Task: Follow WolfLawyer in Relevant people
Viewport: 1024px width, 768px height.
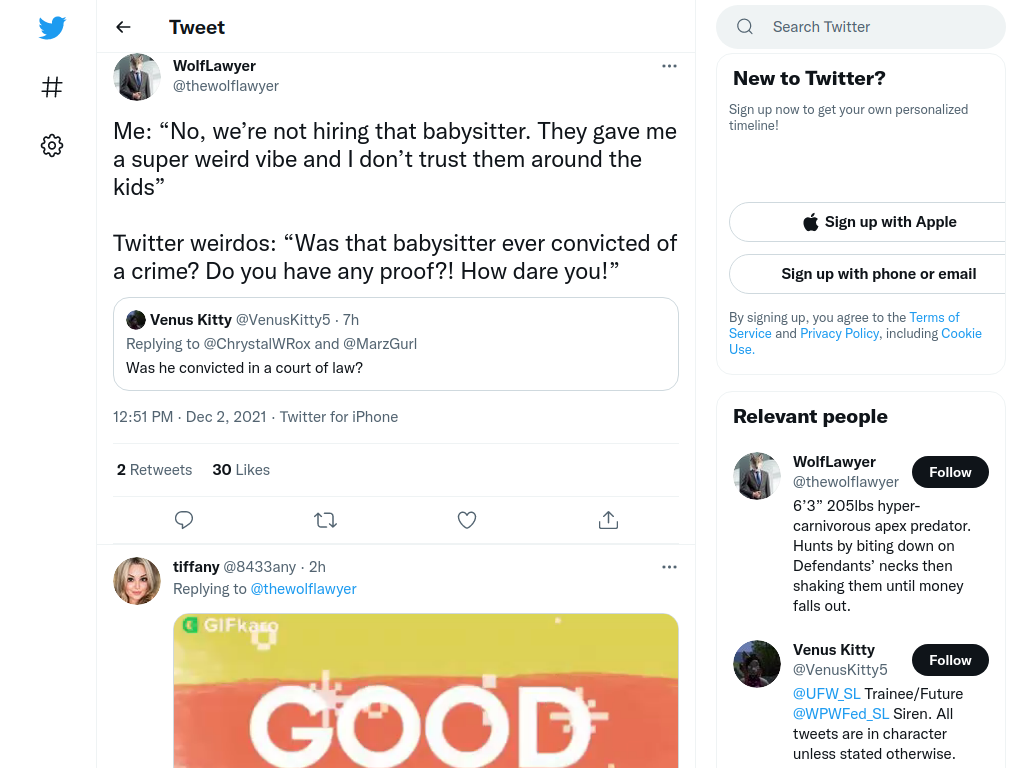Action: (950, 472)
